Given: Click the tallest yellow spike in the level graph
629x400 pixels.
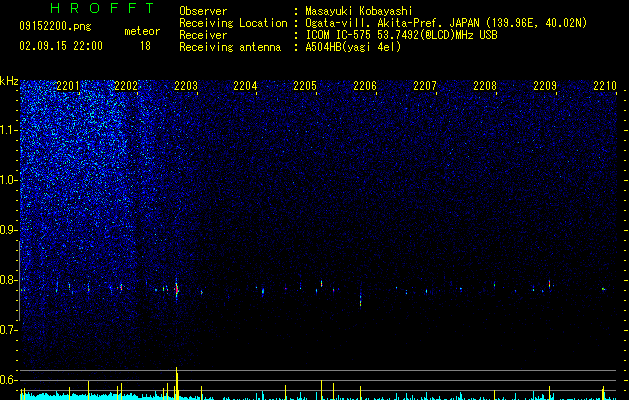Looking at the screenshot, I should pos(177,383).
